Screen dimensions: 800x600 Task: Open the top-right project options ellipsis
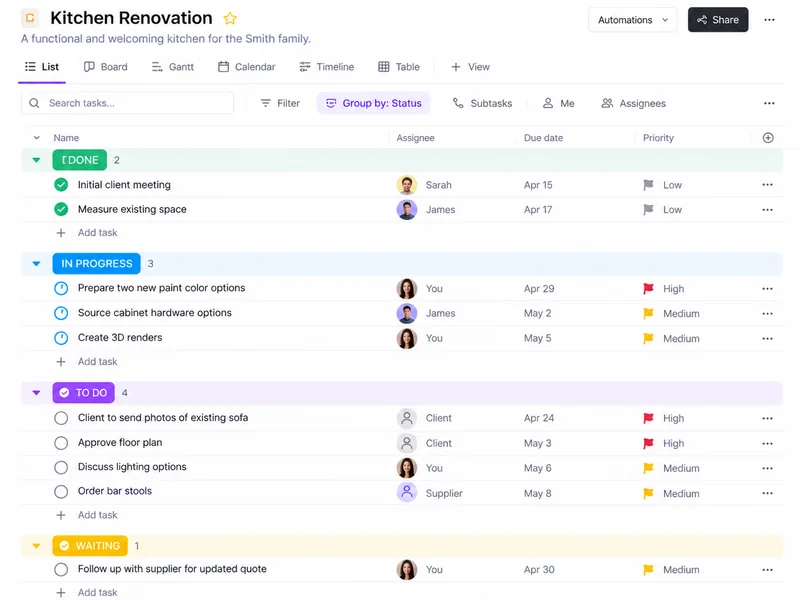769,20
